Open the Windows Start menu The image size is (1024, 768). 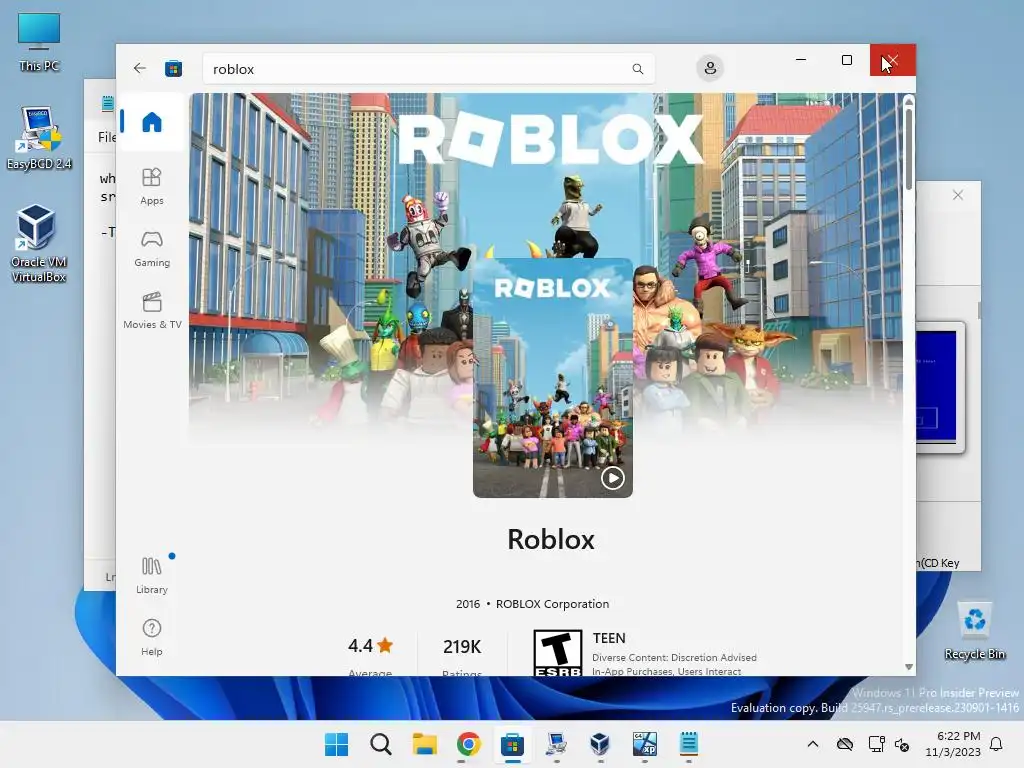click(x=337, y=744)
